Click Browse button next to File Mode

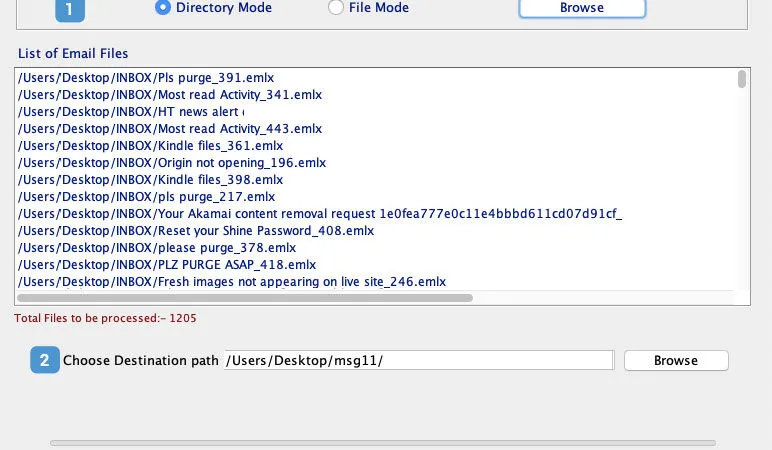(582, 8)
